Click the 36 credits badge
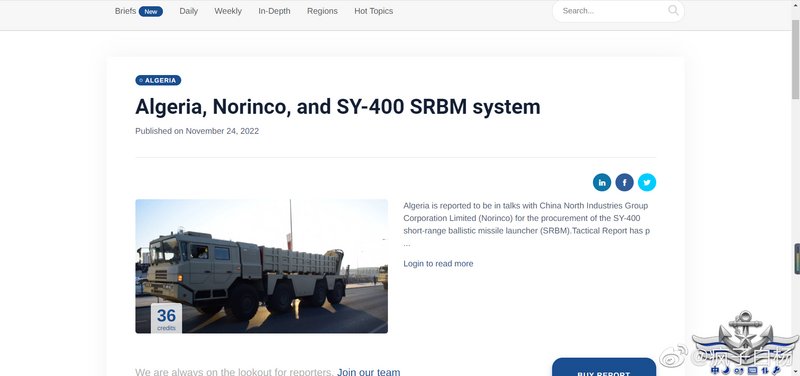800x376 pixels. [166, 318]
